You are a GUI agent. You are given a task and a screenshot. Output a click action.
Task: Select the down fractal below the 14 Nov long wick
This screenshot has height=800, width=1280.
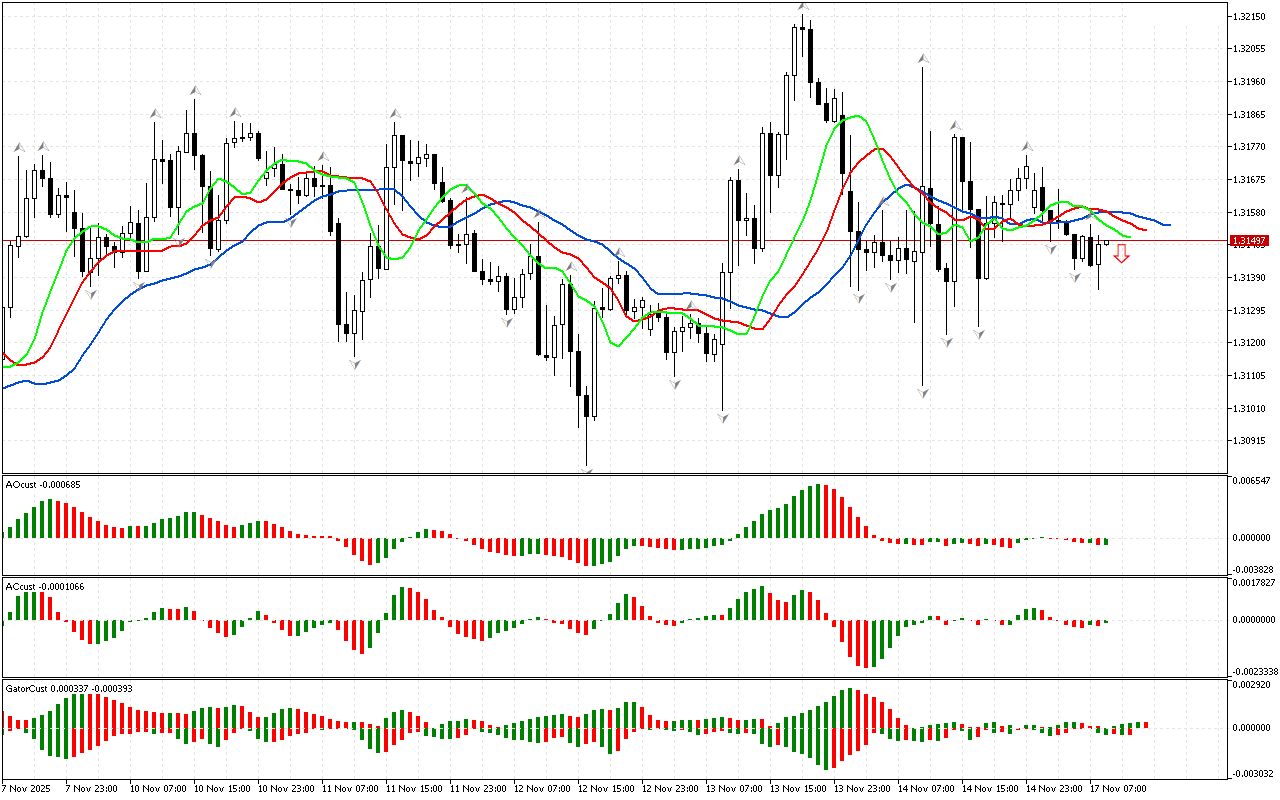pos(922,393)
